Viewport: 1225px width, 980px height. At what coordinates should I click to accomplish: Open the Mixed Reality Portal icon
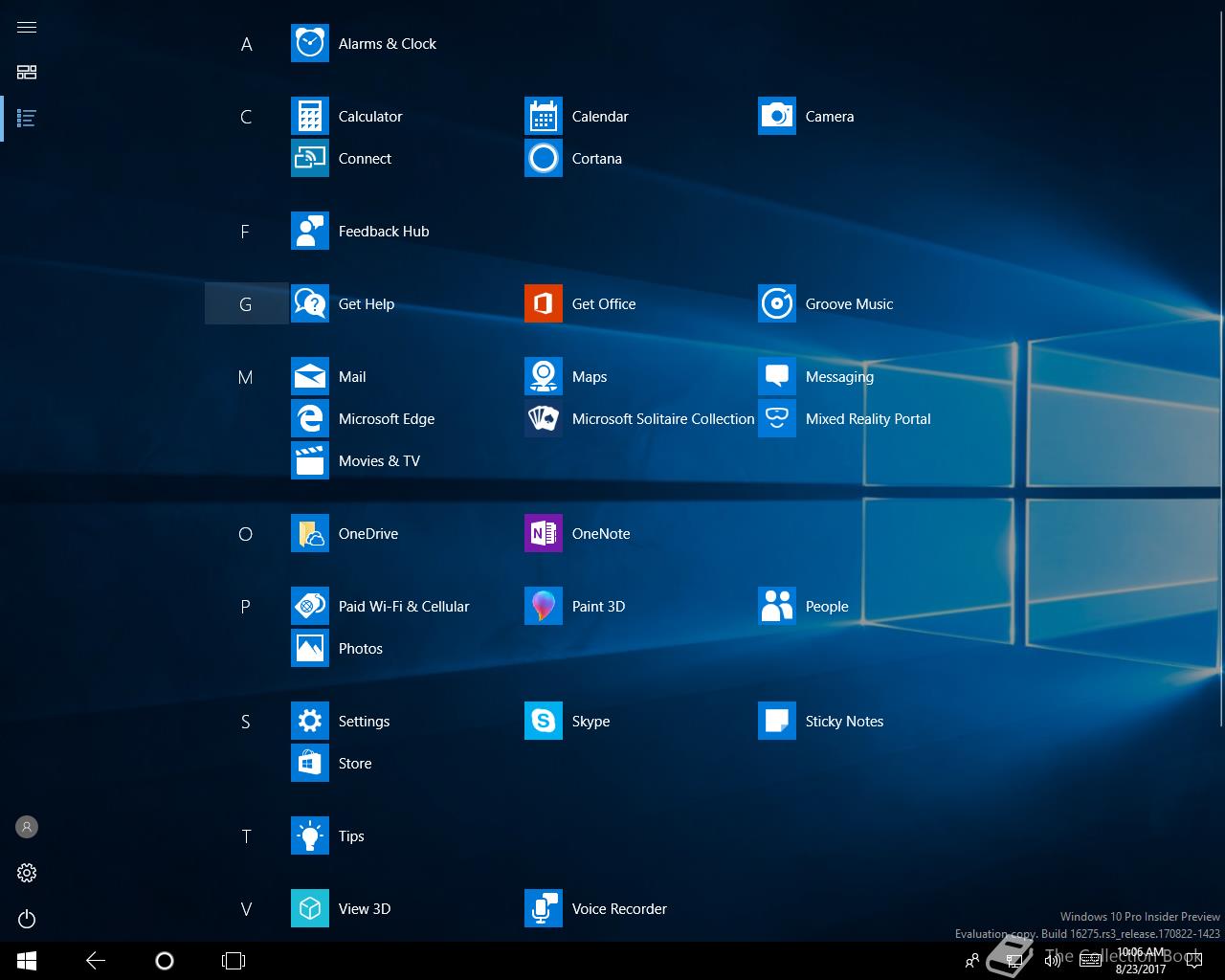pyautogui.click(x=776, y=418)
